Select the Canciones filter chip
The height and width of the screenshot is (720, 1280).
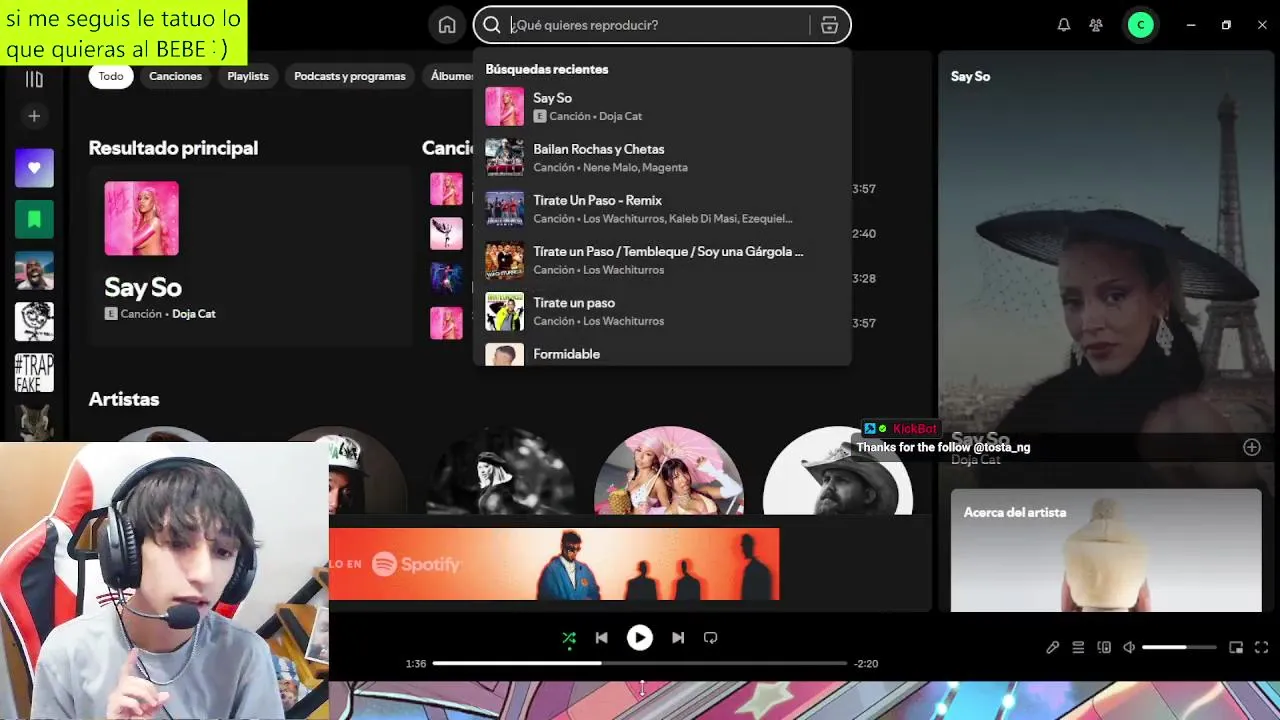click(175, 76)
